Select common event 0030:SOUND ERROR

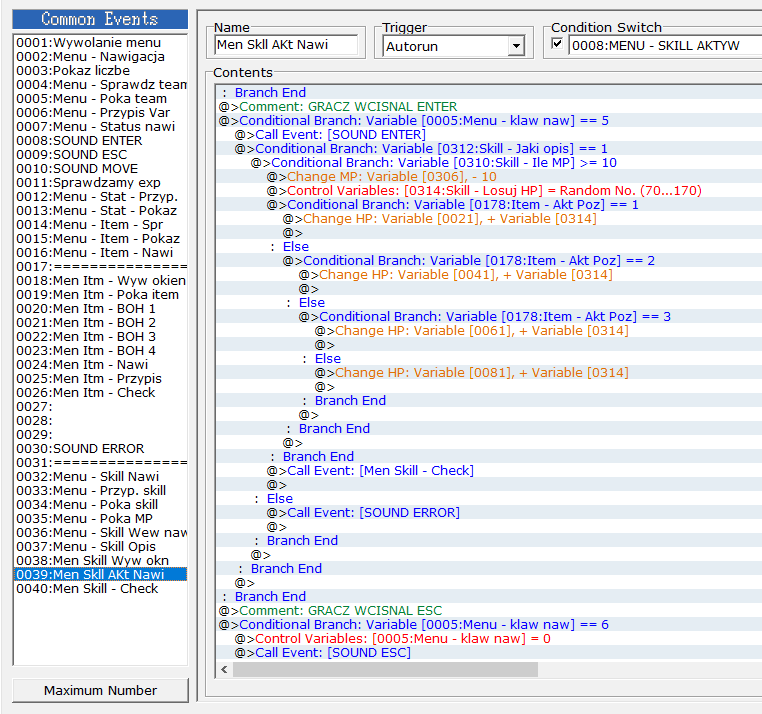coord(100,449)
